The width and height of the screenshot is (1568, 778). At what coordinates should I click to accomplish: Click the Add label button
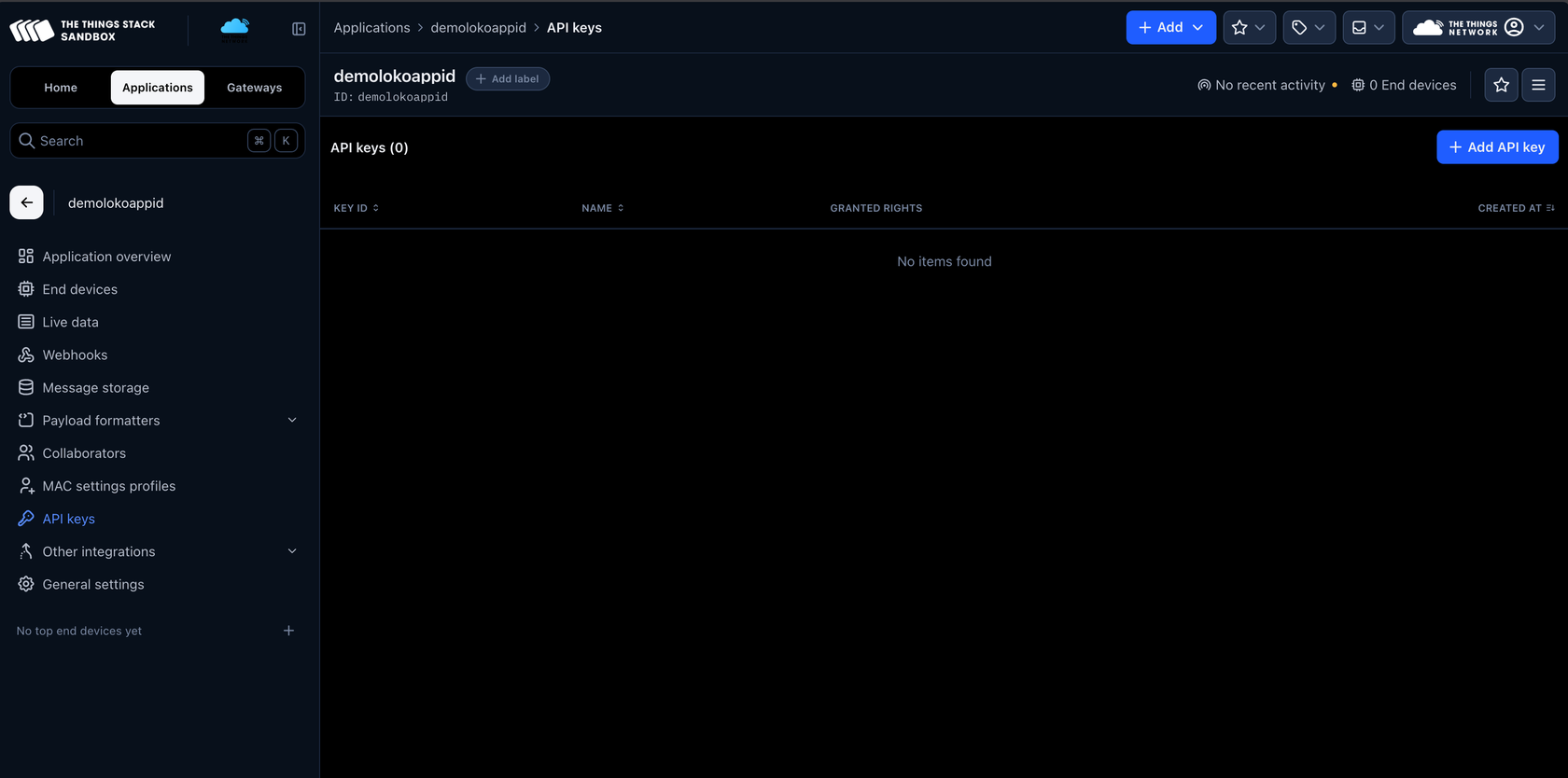coord(508,79)
